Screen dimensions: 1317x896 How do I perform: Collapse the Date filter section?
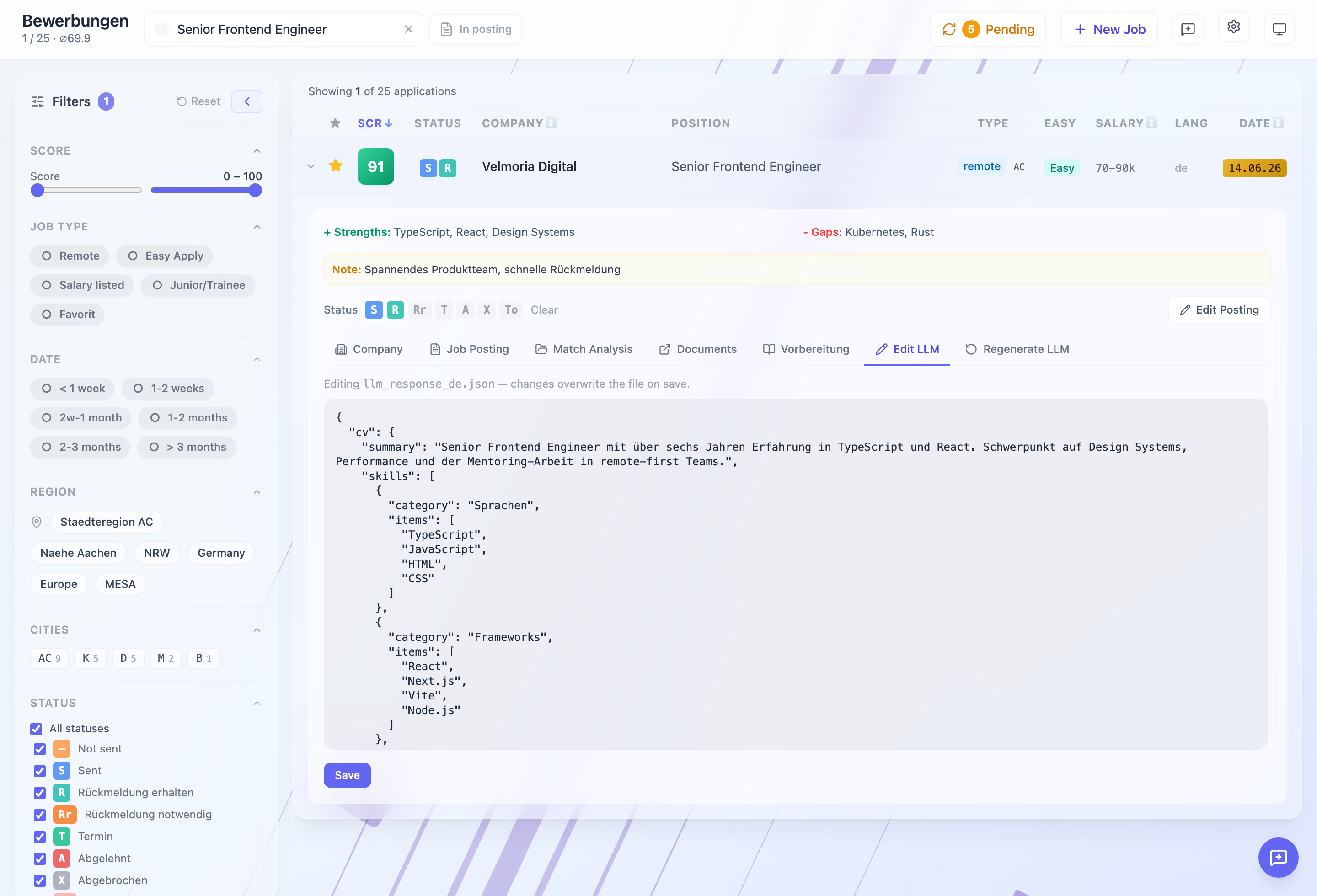[257, 359]
